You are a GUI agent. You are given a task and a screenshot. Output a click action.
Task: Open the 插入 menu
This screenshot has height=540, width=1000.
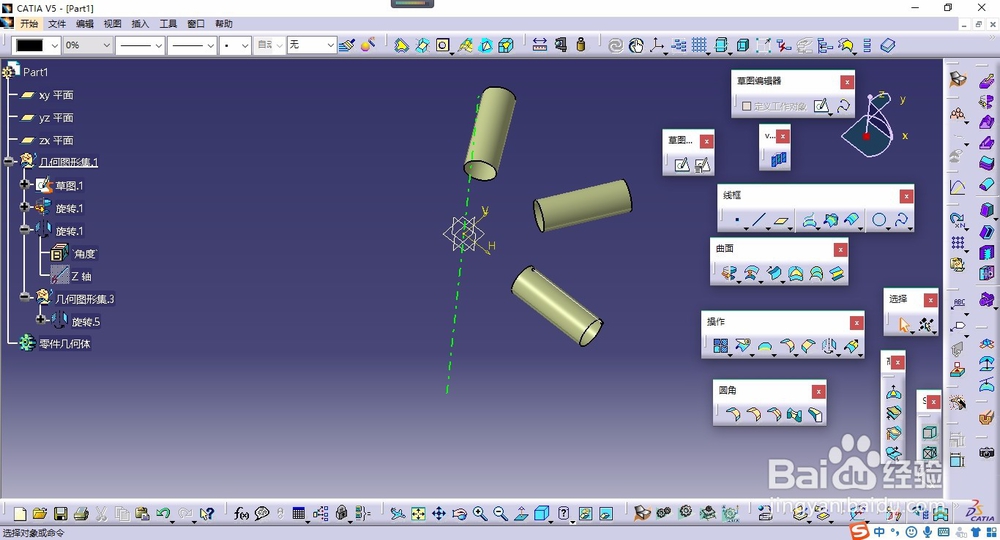point(140,24)
